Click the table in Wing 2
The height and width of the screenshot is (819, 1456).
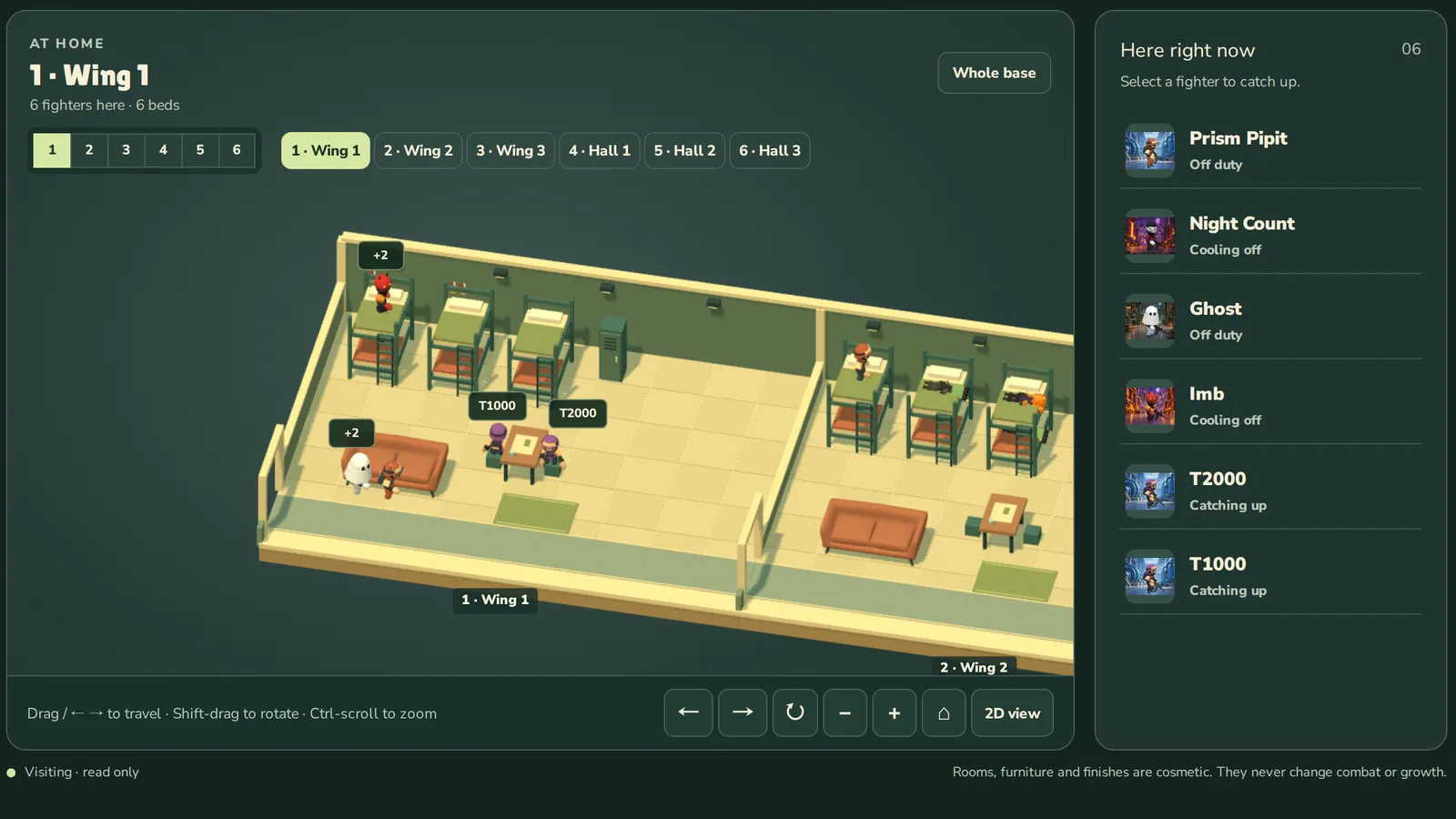pos(1004,520)
